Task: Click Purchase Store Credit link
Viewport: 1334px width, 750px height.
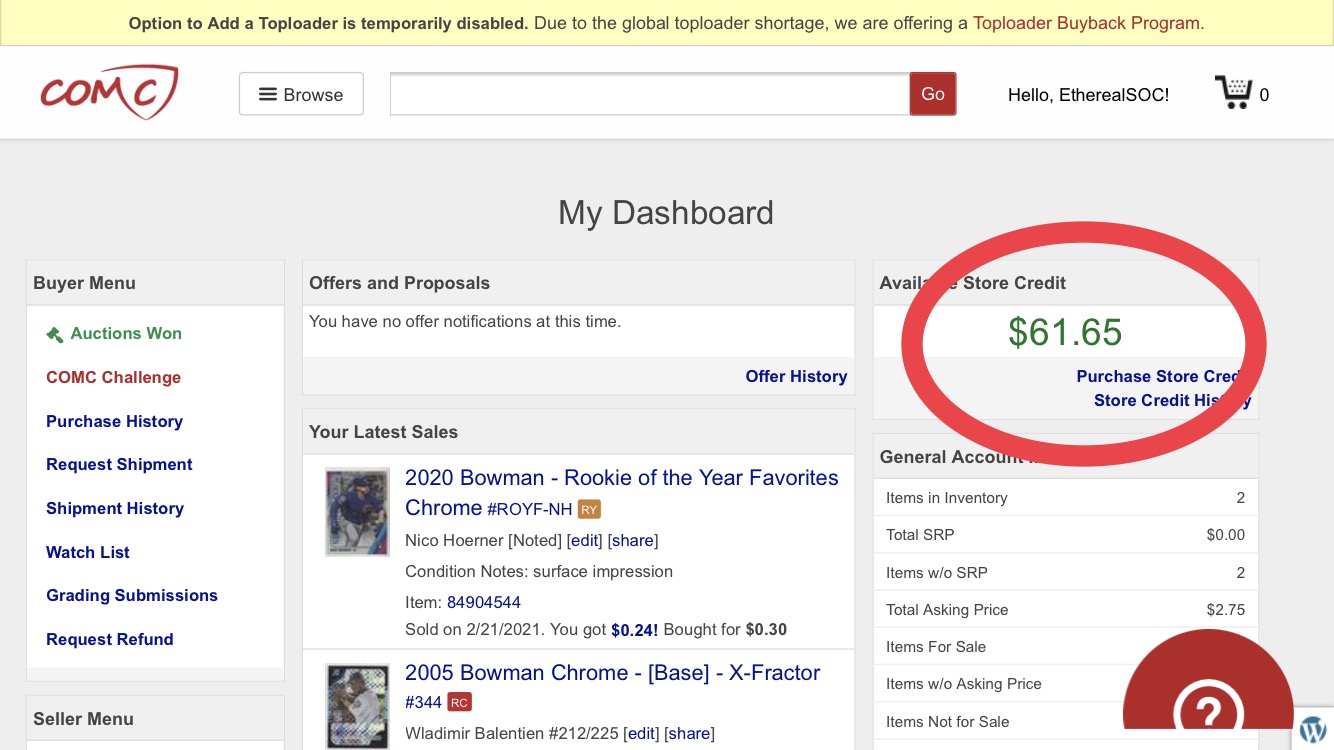Action: point(1163,376)
